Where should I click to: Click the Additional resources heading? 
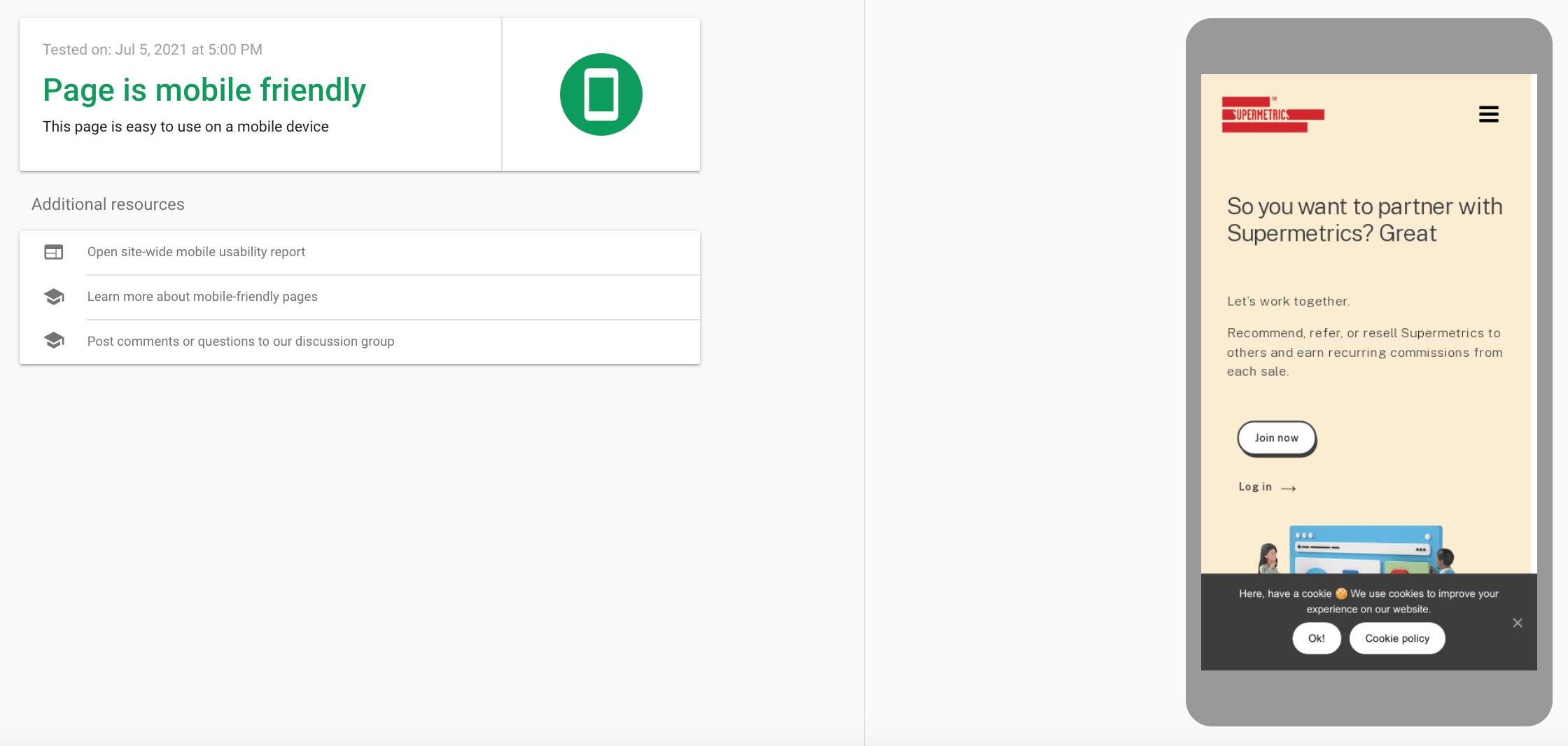click(108, 204)
